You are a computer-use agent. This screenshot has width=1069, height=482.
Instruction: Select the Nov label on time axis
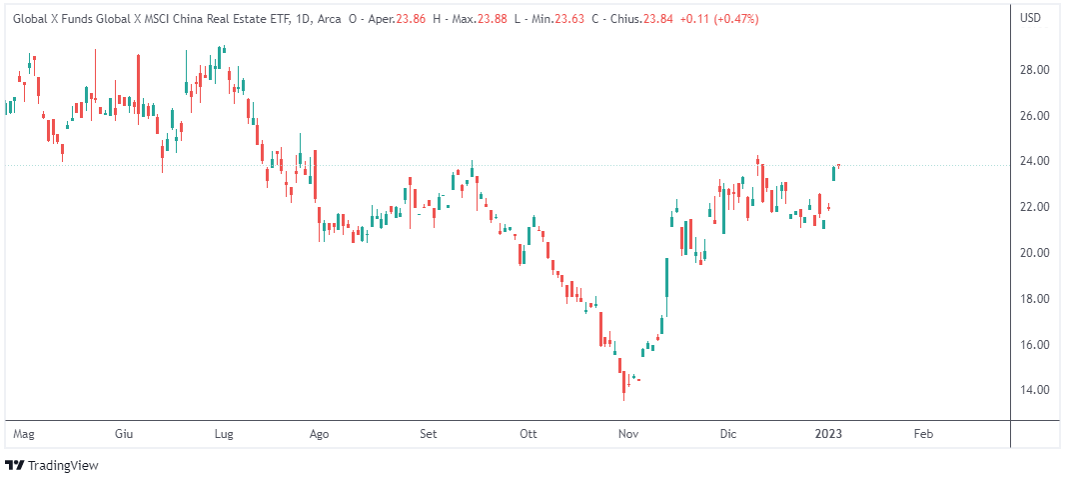(628, 434)
